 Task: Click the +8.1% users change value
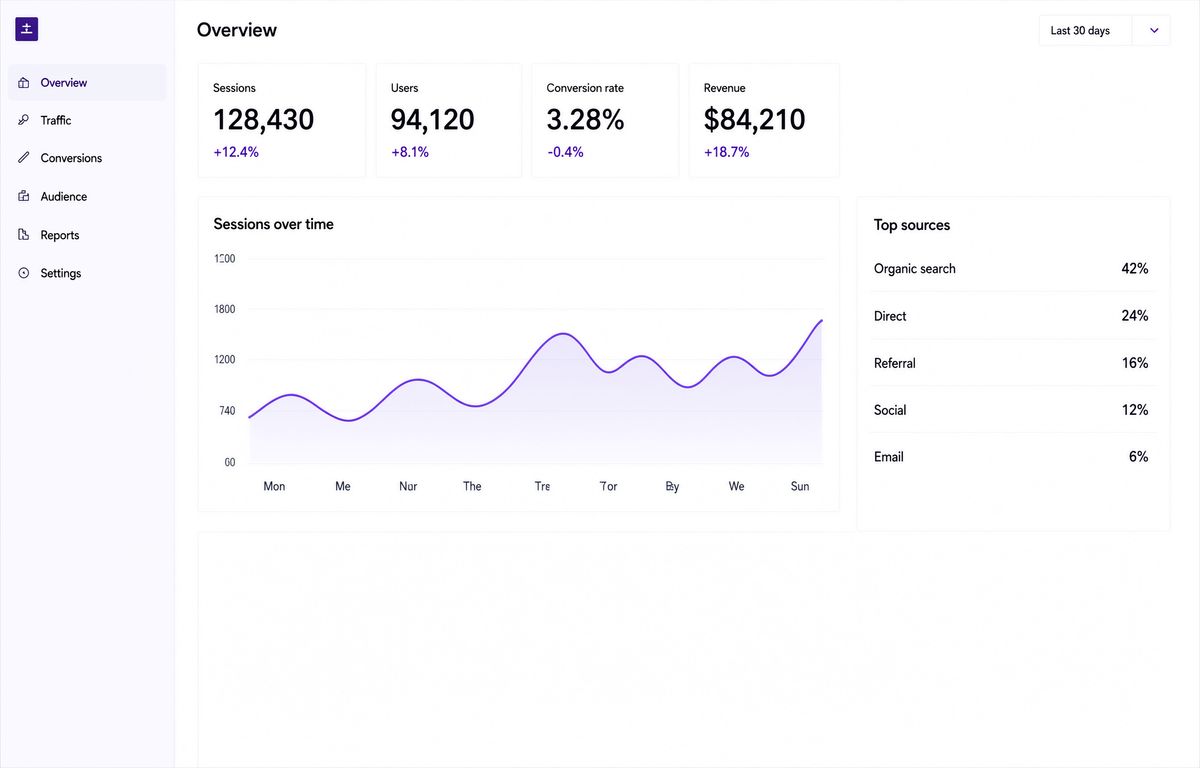pos(410,152)
